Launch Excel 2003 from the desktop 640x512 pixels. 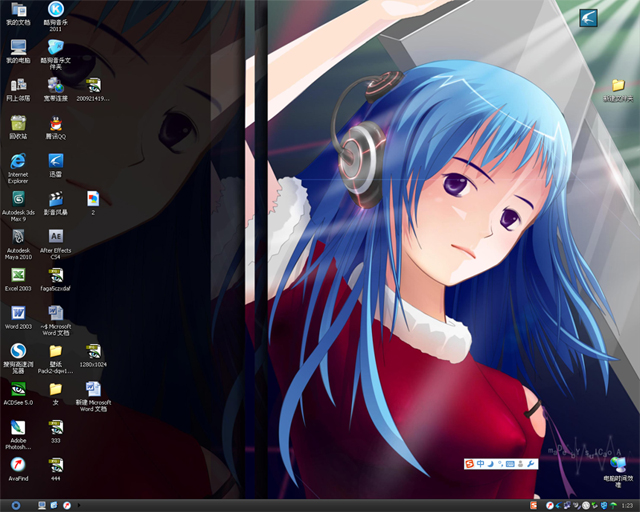click(x=18, y=279)
